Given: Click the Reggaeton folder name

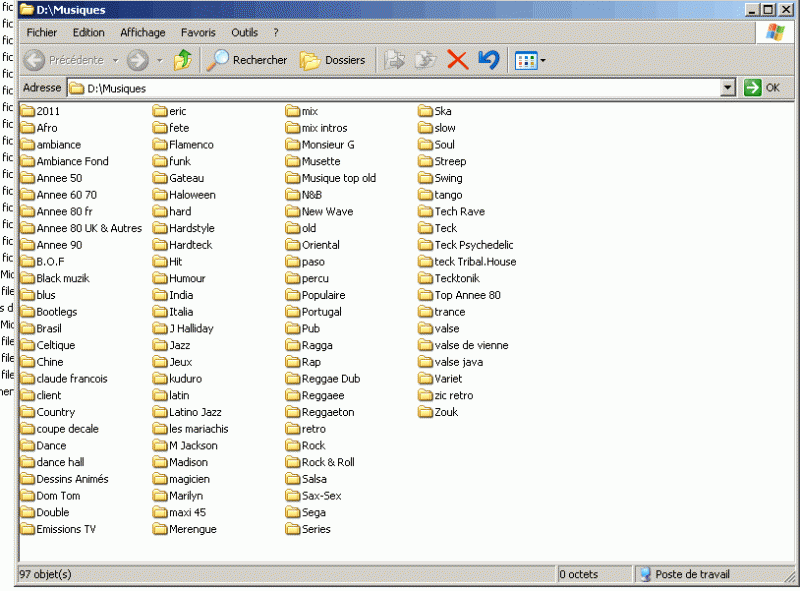Looking at the screenshot, I should click(328, 412).
